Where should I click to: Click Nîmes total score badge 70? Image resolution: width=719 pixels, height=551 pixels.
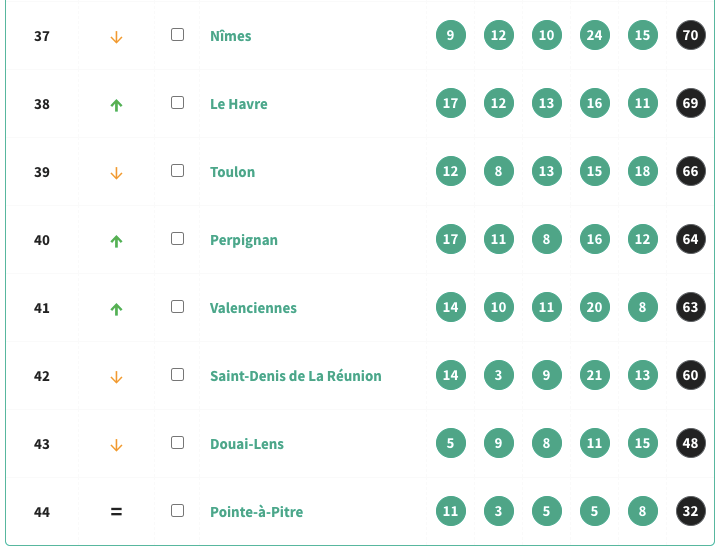(690, 36)
